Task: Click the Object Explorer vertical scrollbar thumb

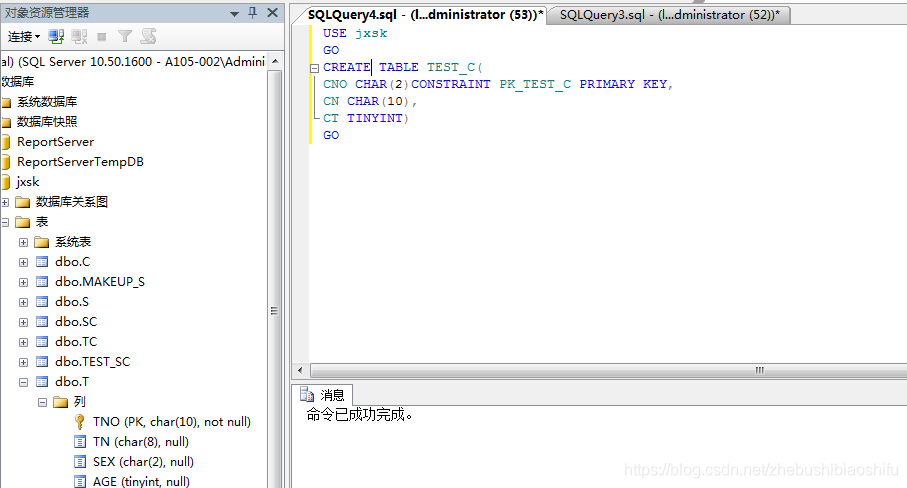Action: click(x=275, y=311)
